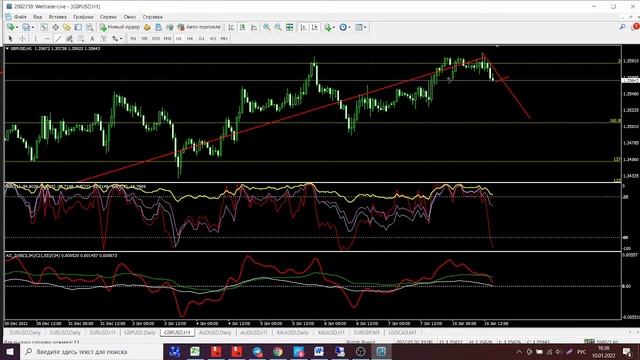Screen dimensions: 640x360
Task: Click the Profiles toolbar icon
Action: [x=26, y=27]
